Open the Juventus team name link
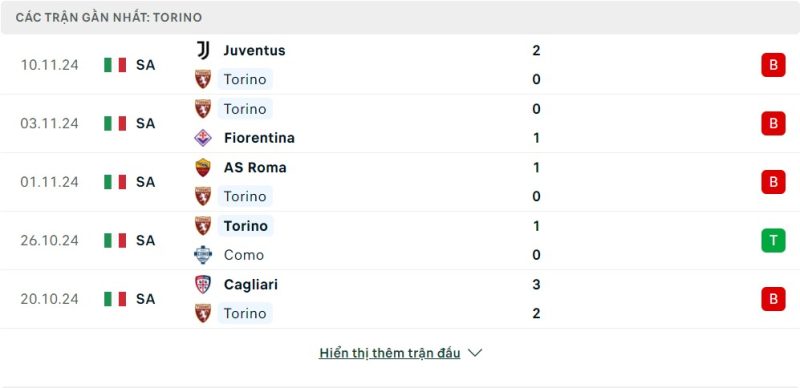Image resolution: width=800 pixels, height=388 pixels. click(255, 51)
